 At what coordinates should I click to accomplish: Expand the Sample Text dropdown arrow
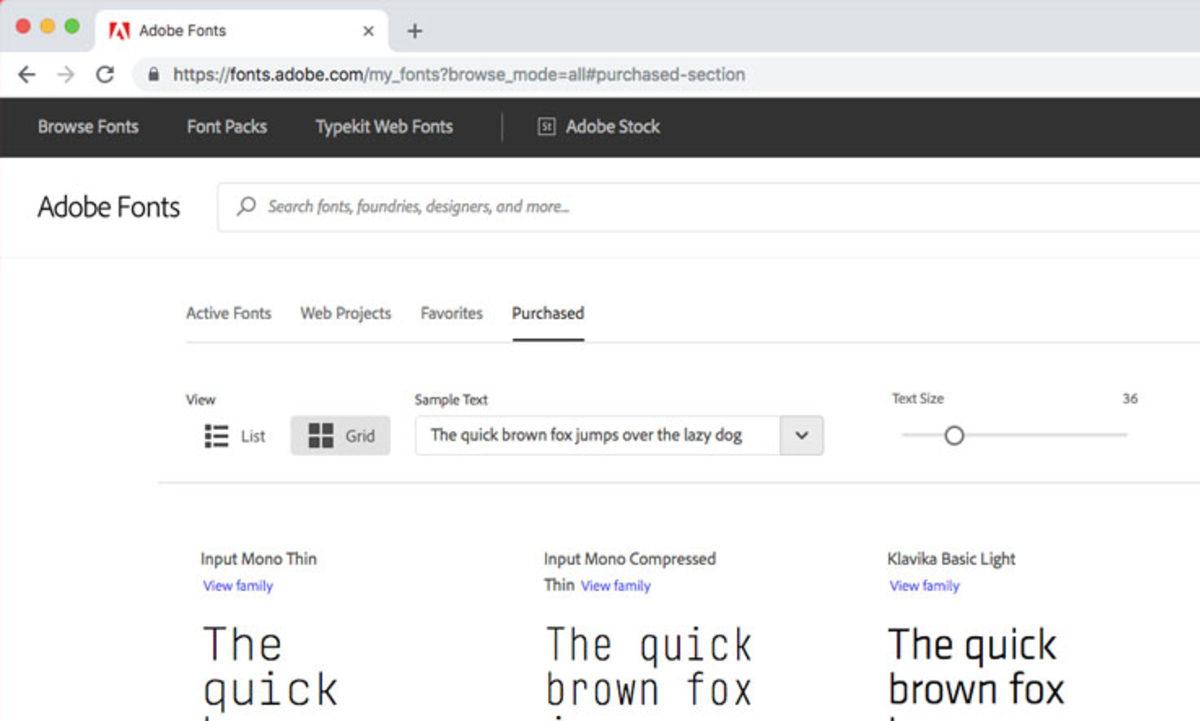tap(801, 436)
